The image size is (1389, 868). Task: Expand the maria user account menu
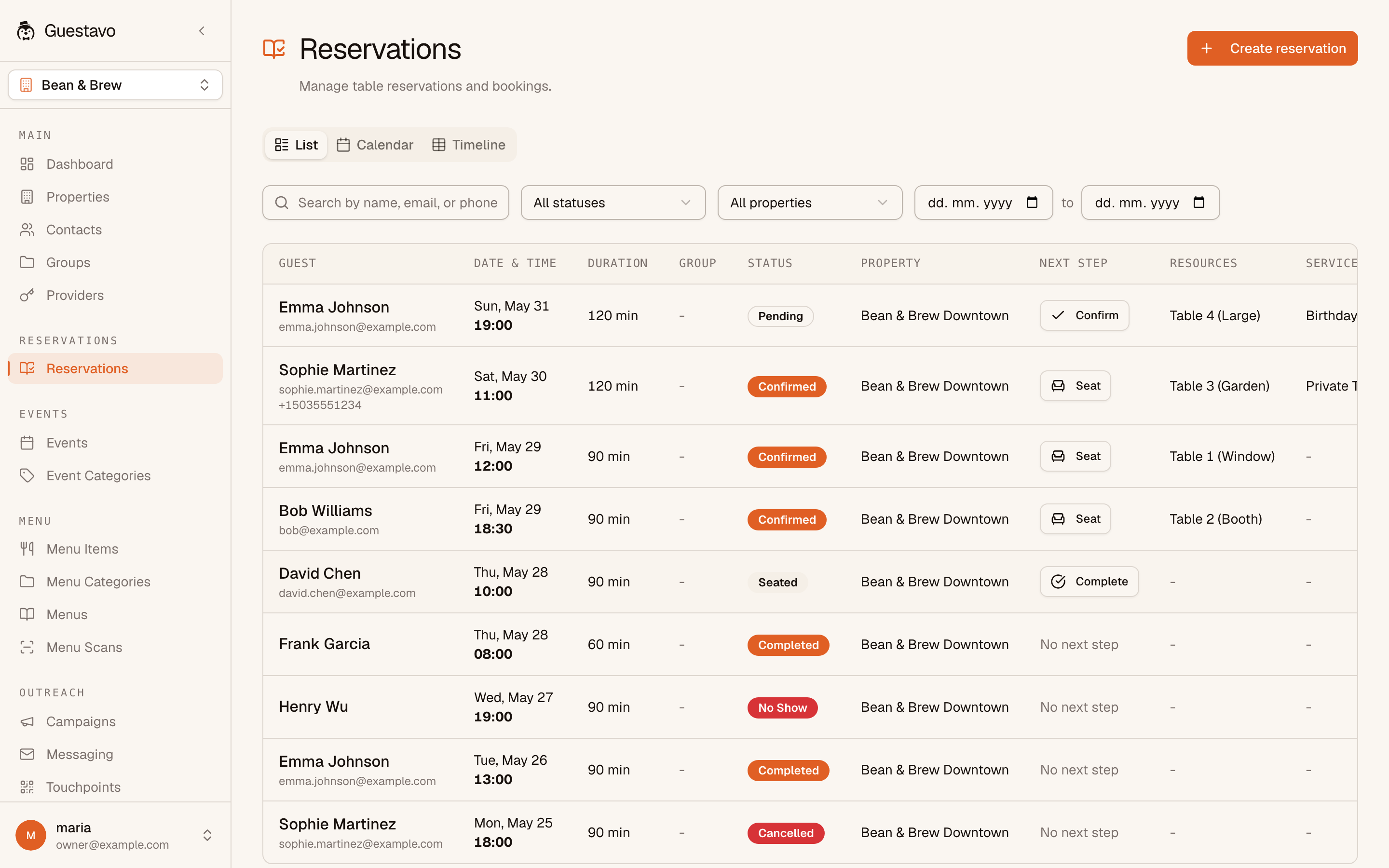click(x=115, y=835)
